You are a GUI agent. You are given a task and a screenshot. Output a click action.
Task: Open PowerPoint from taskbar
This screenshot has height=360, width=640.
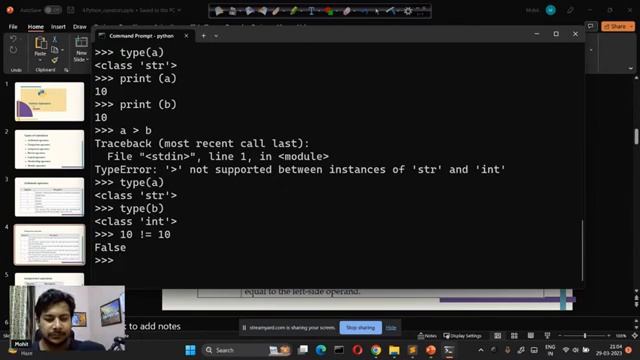[431, 350]
